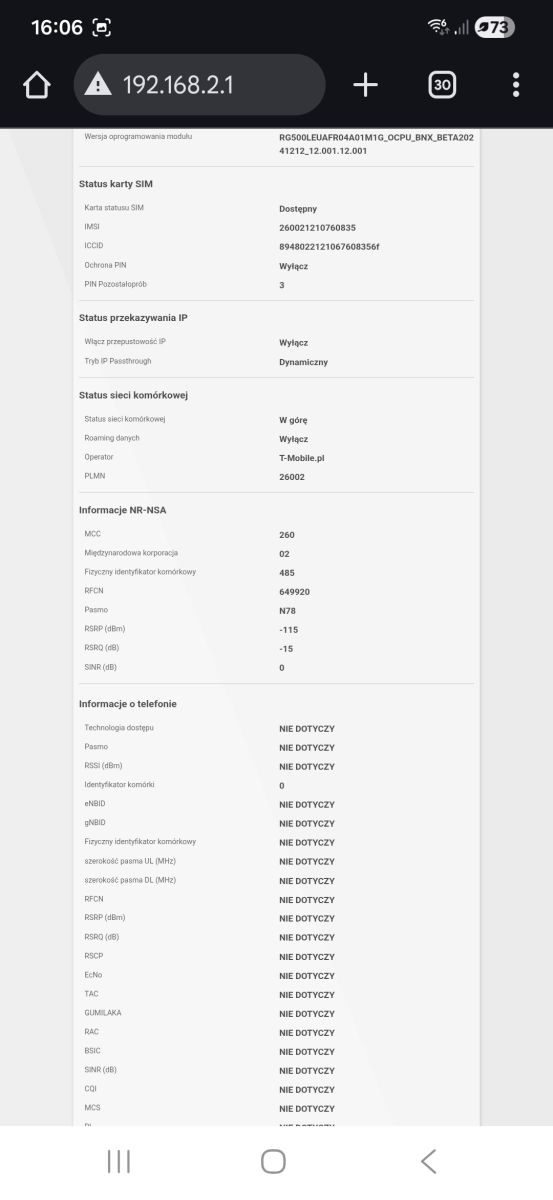
Task: Select the ICCID number value
Action: [329, 247]
